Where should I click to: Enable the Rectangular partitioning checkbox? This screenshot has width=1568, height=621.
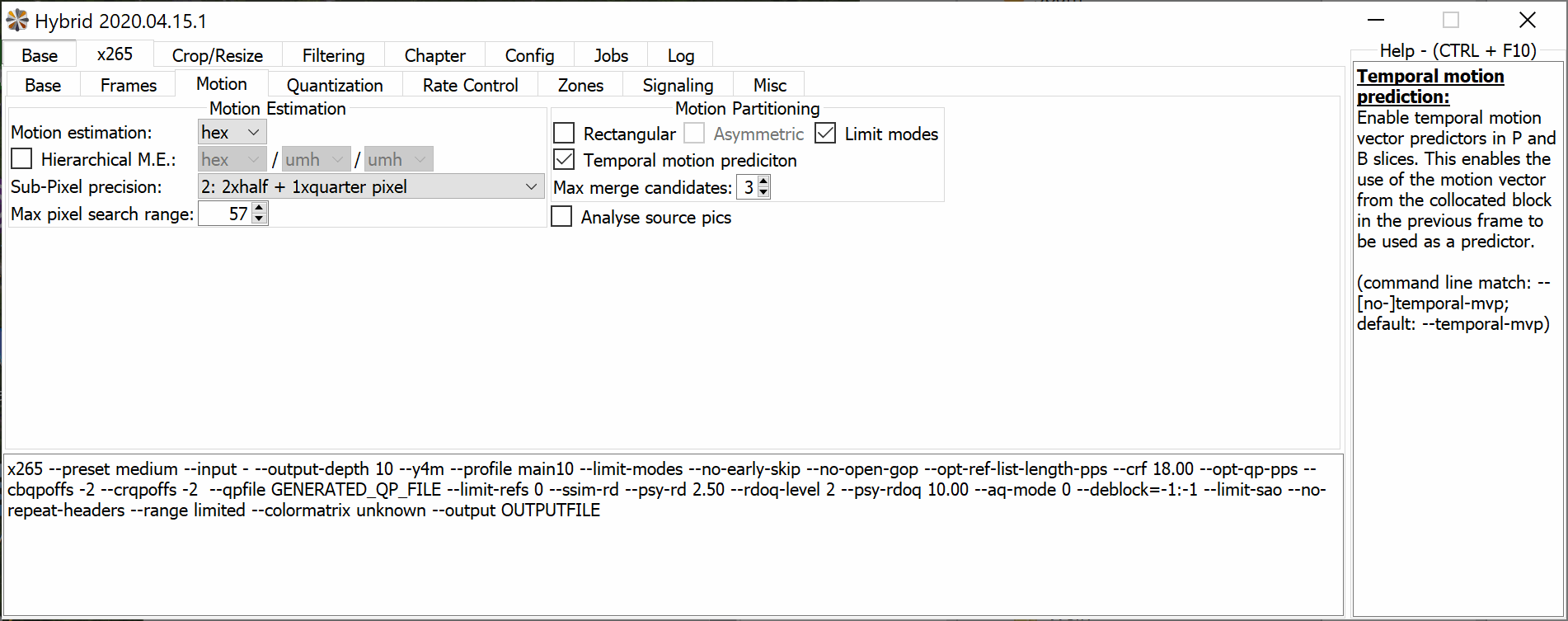(x=565, y=134)
